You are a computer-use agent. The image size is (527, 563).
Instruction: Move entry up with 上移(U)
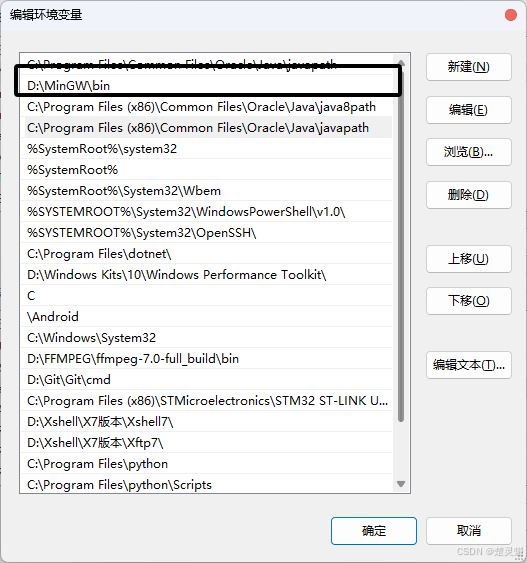468,259
